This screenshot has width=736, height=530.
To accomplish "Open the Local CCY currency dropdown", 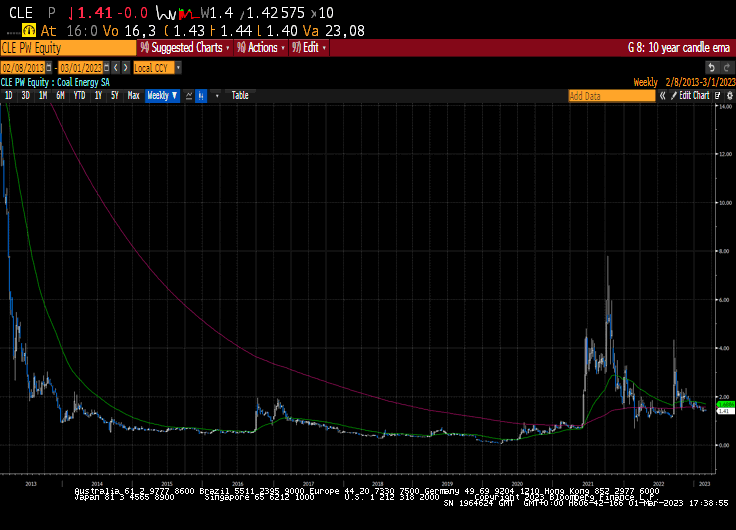I will [177, 67].
